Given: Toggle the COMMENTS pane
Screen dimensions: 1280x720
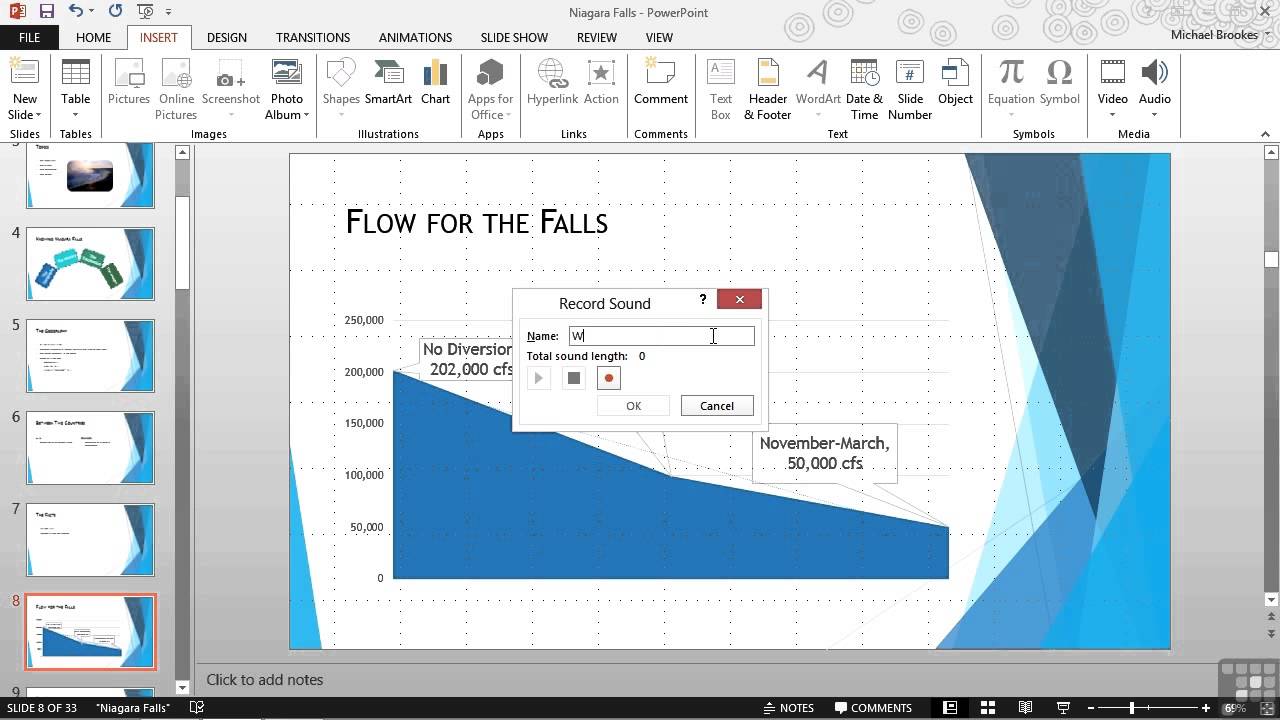Looking at the screenshot, I should pyautogui.click(x=873, y=707).
